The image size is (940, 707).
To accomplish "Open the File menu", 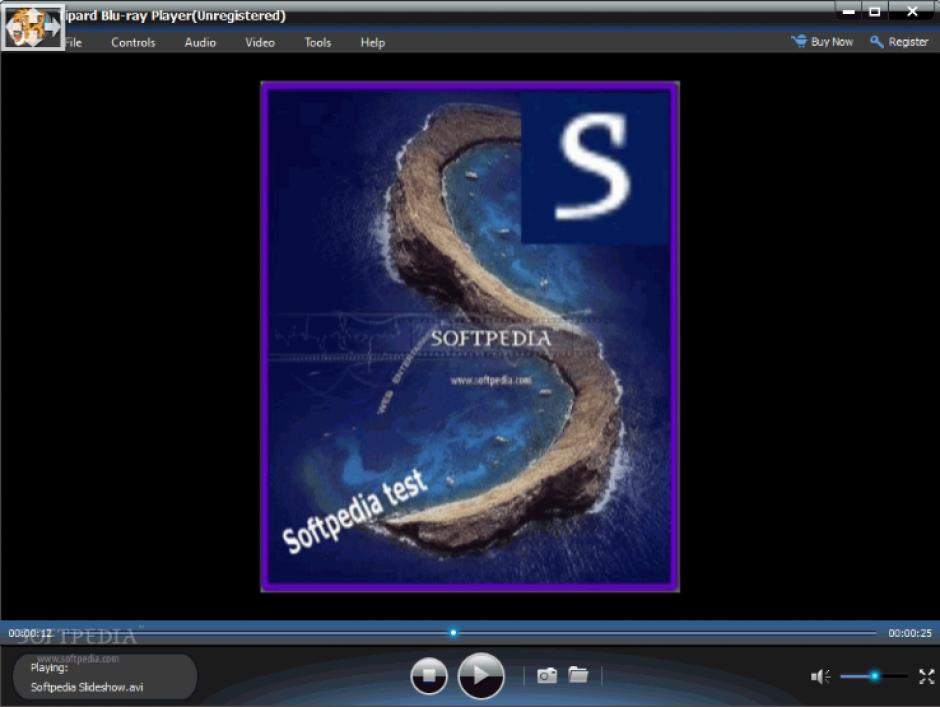I will coord(73,43).
